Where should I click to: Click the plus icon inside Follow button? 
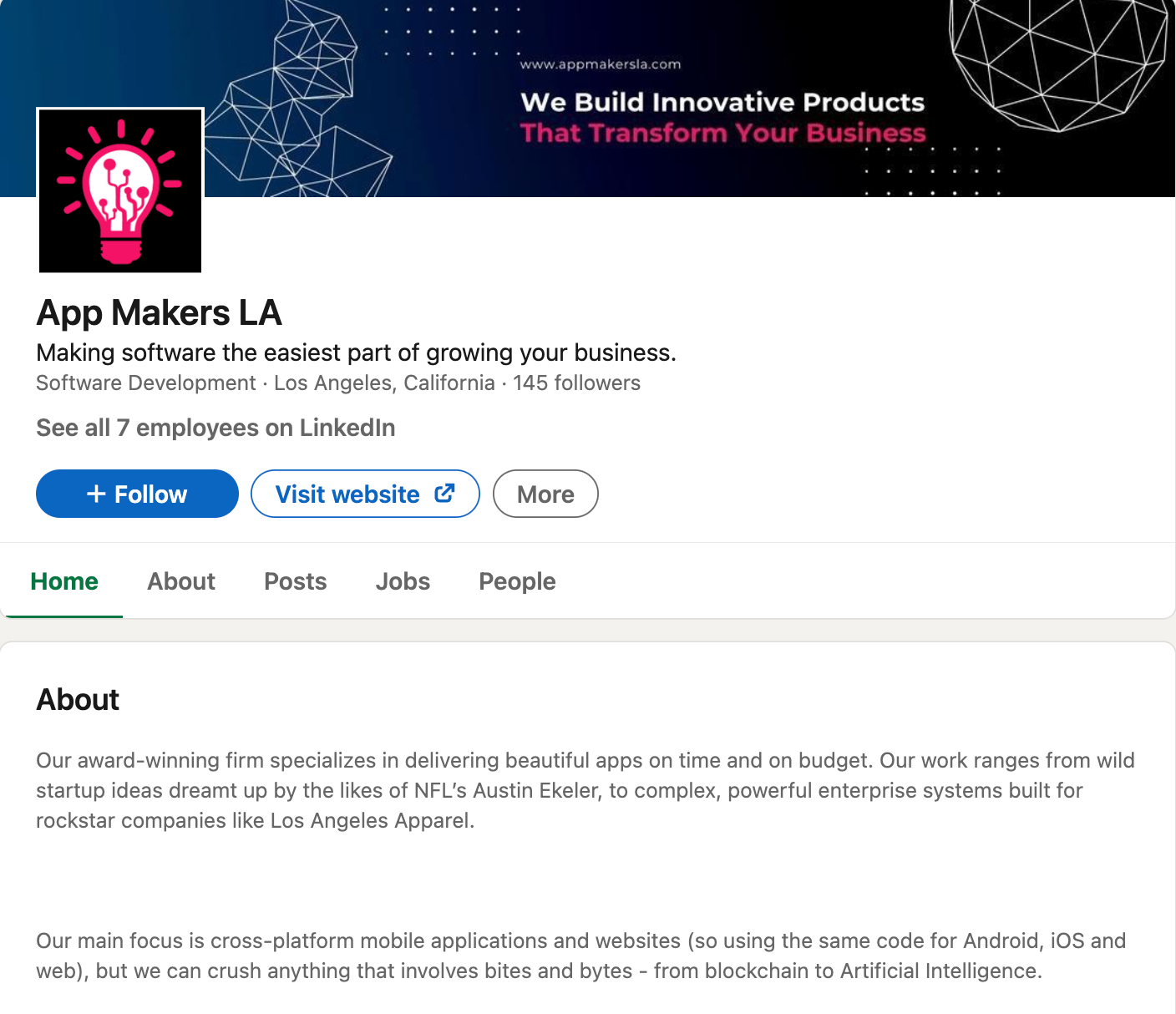pos(94,493)
